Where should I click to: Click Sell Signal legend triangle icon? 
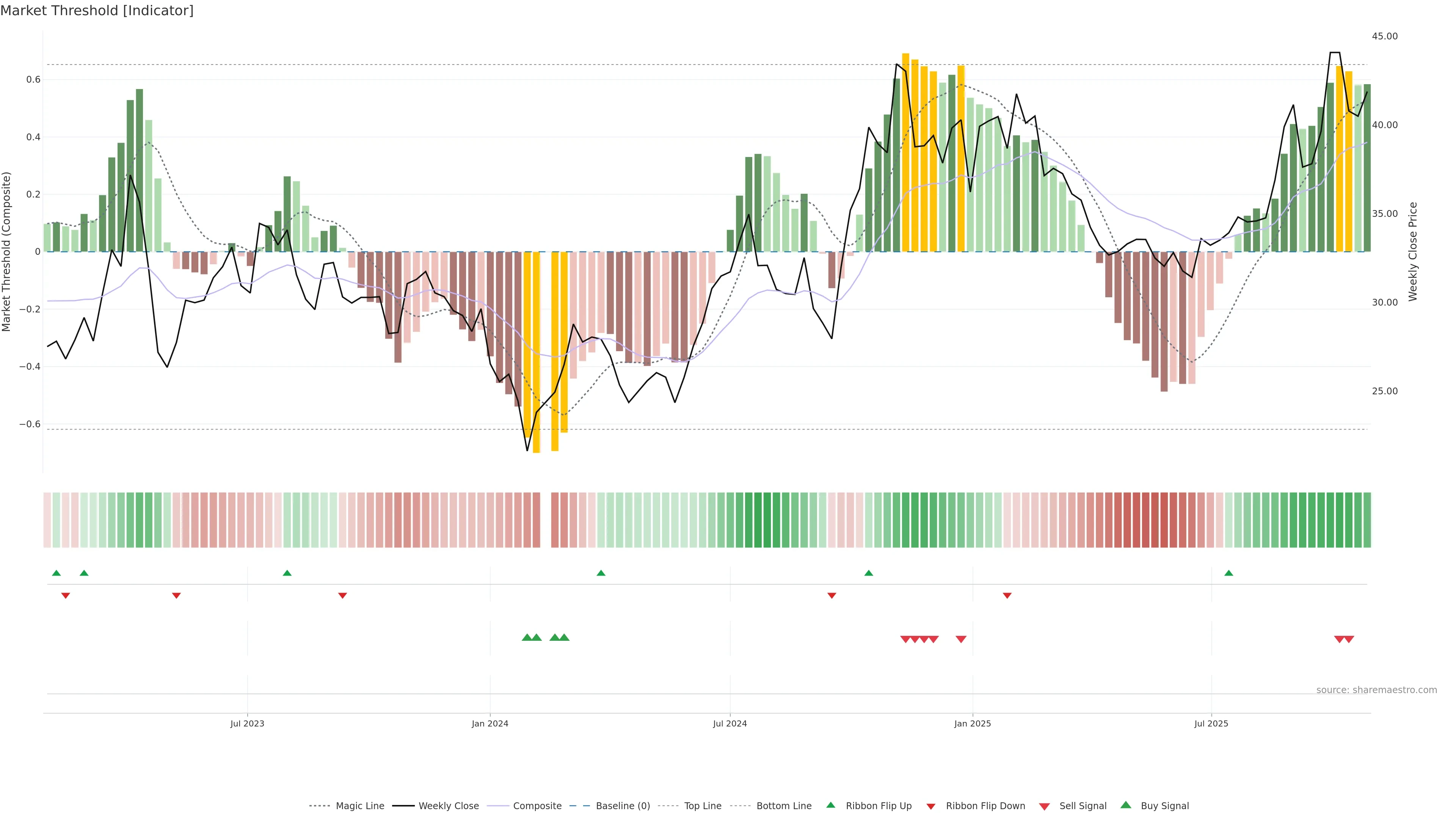coord(1045,806)
